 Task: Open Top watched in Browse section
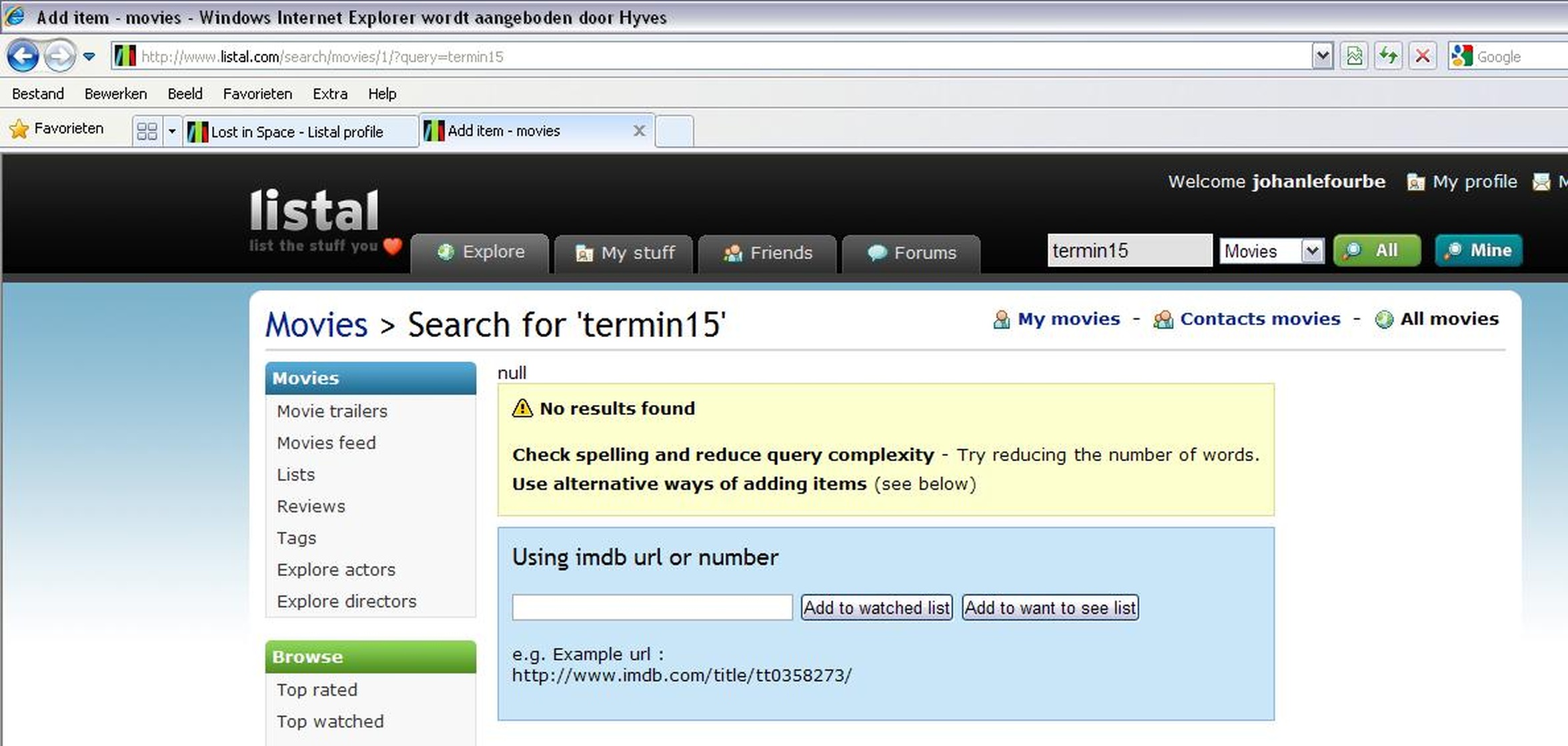pos(330,721)
